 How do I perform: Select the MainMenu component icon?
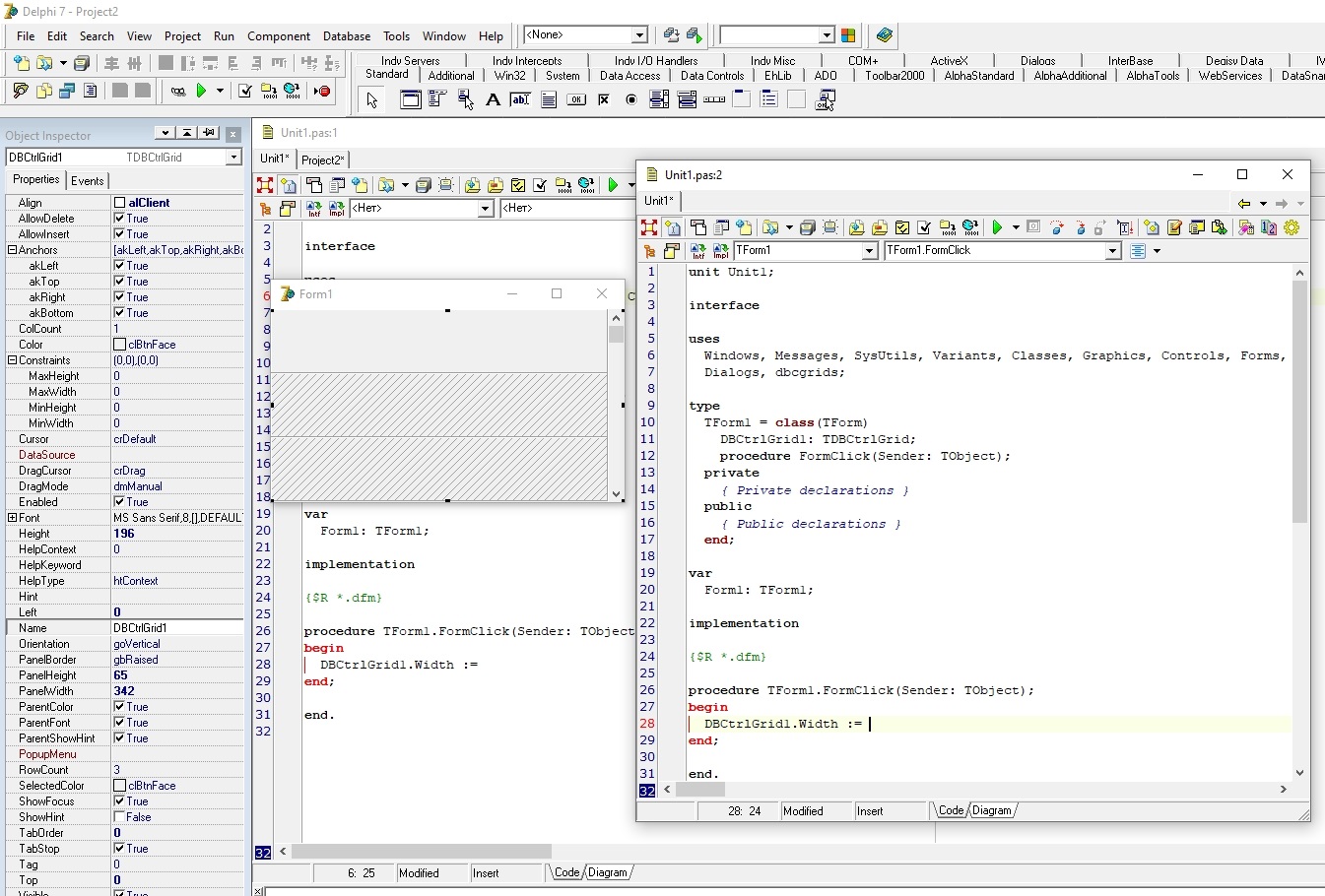(437, 98)
